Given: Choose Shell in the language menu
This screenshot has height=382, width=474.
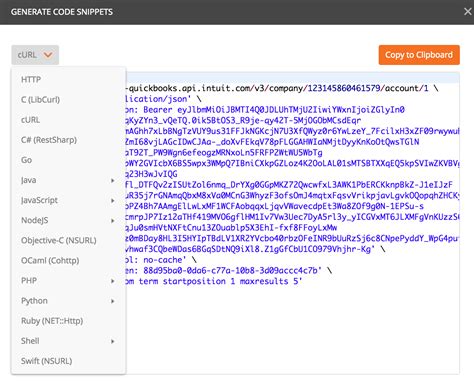Looking at the screenshot, I should click(68, 341).
